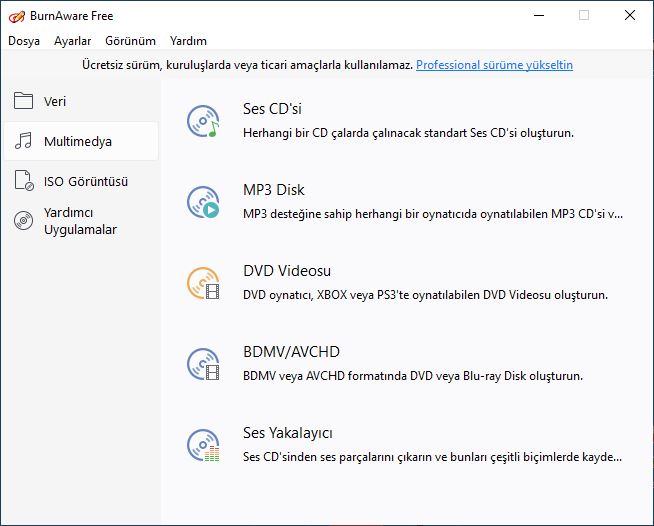Image resolution: width=654 pixels, height=526 pixels.
Task: Open the Dosya menu
Action: coord(24,41)
